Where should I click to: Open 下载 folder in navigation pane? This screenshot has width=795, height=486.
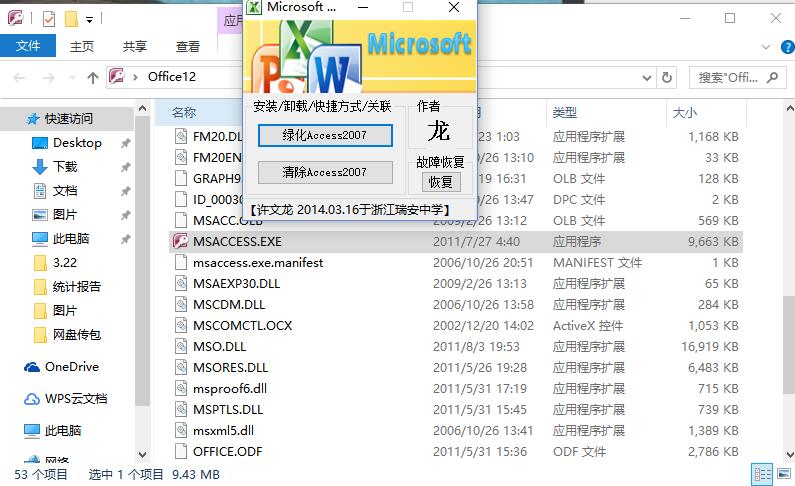[x=65, y=167]
